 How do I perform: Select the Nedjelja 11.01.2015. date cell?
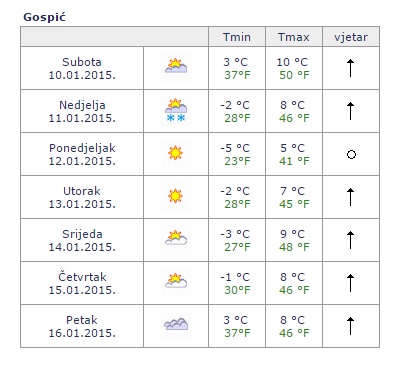[x=82, y=111]
